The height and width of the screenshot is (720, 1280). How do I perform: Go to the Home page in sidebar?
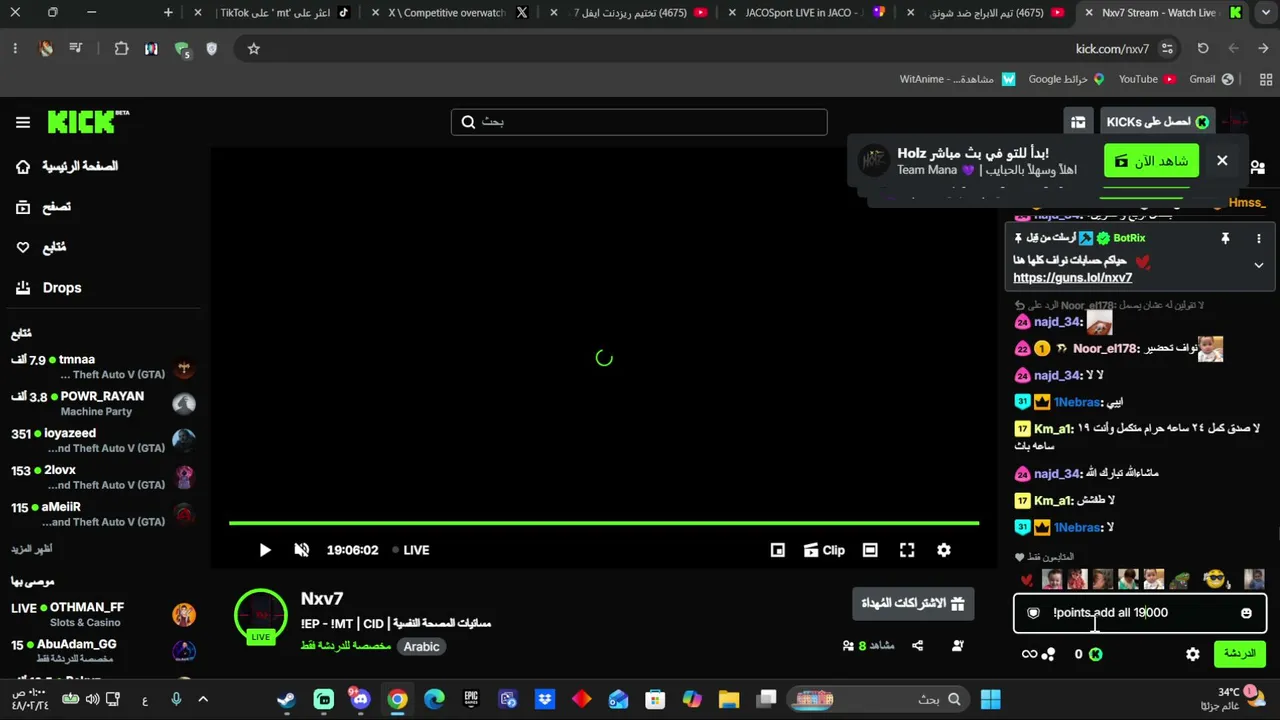pos(66,166)
